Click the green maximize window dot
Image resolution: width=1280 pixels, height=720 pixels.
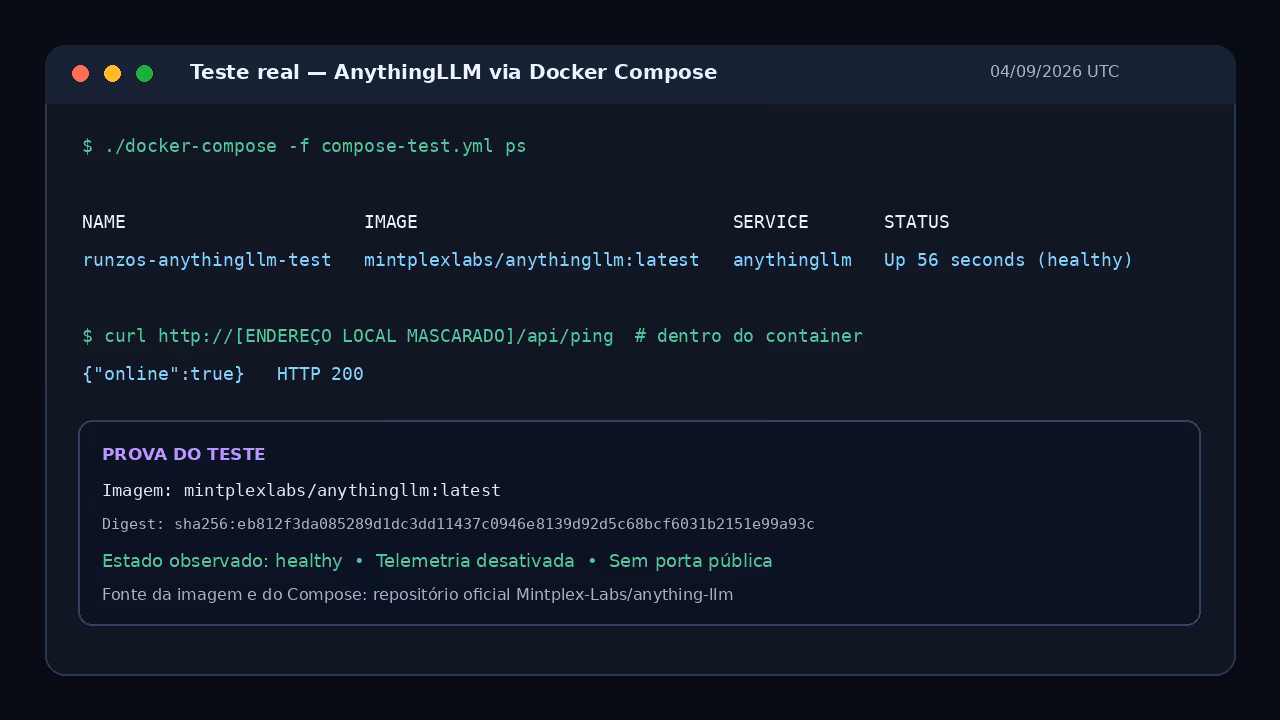point(145,73)
